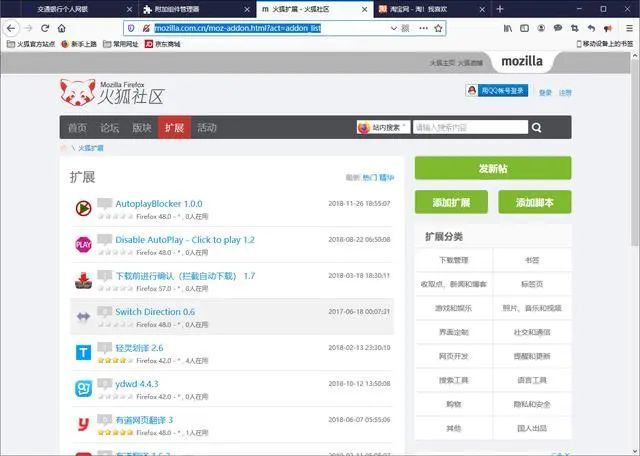
Task: Open a new tab with the plus button
Action: (500, 9)
